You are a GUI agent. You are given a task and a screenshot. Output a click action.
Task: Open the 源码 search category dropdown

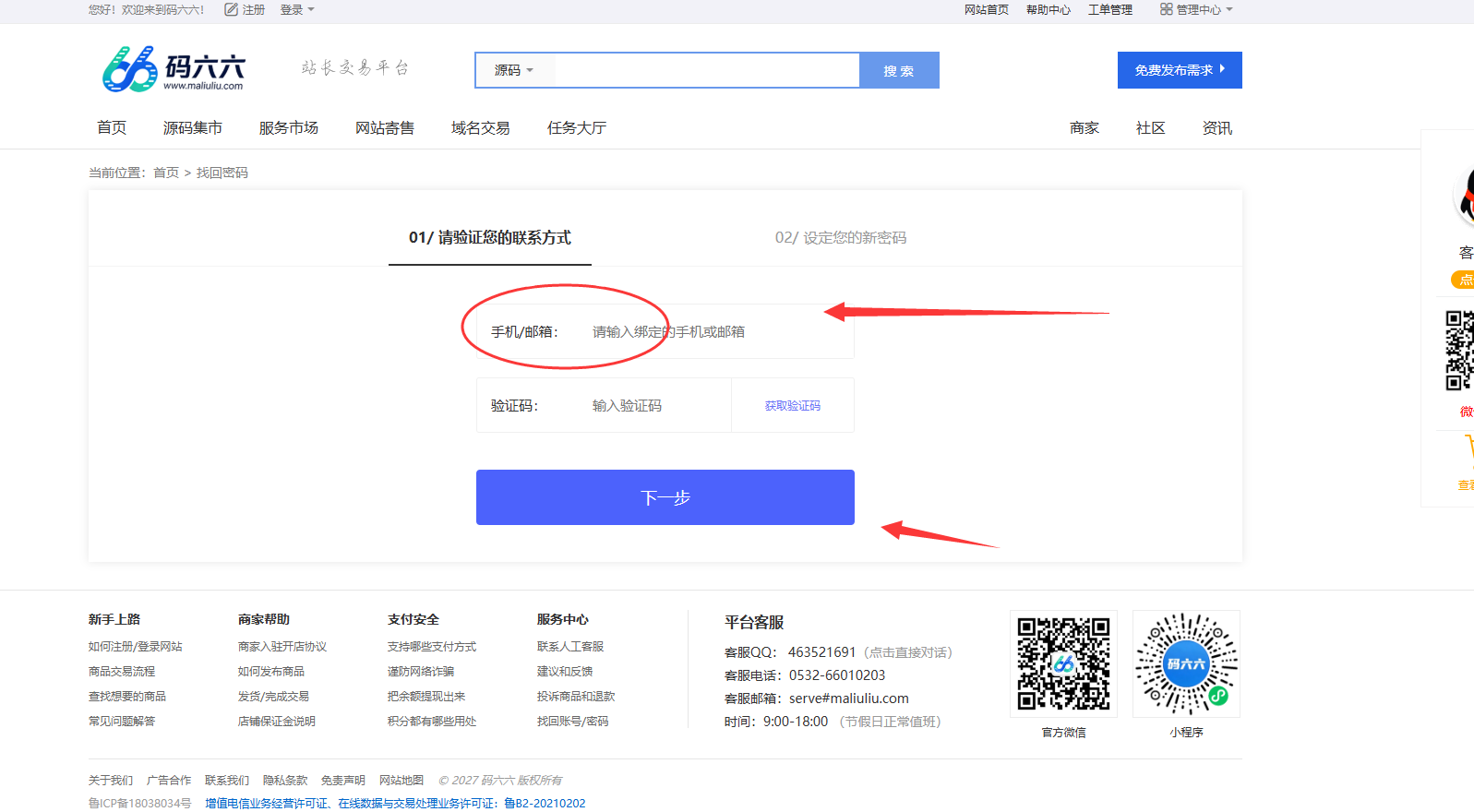click(513, 70)
